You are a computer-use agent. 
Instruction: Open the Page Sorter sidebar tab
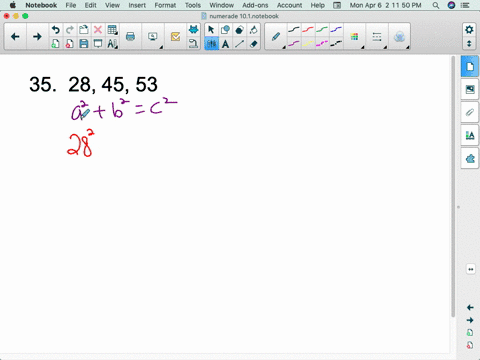pyautogui.click(x=470, y=67)
